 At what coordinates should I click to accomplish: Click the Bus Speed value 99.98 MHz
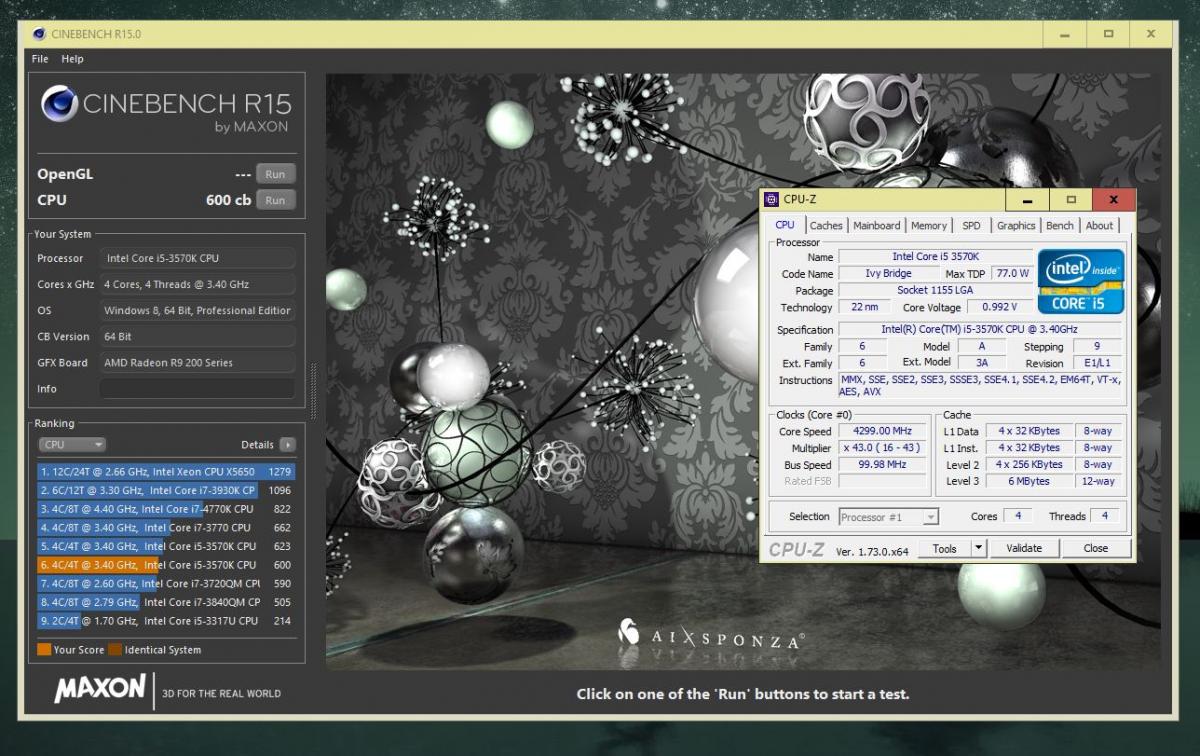883,465
